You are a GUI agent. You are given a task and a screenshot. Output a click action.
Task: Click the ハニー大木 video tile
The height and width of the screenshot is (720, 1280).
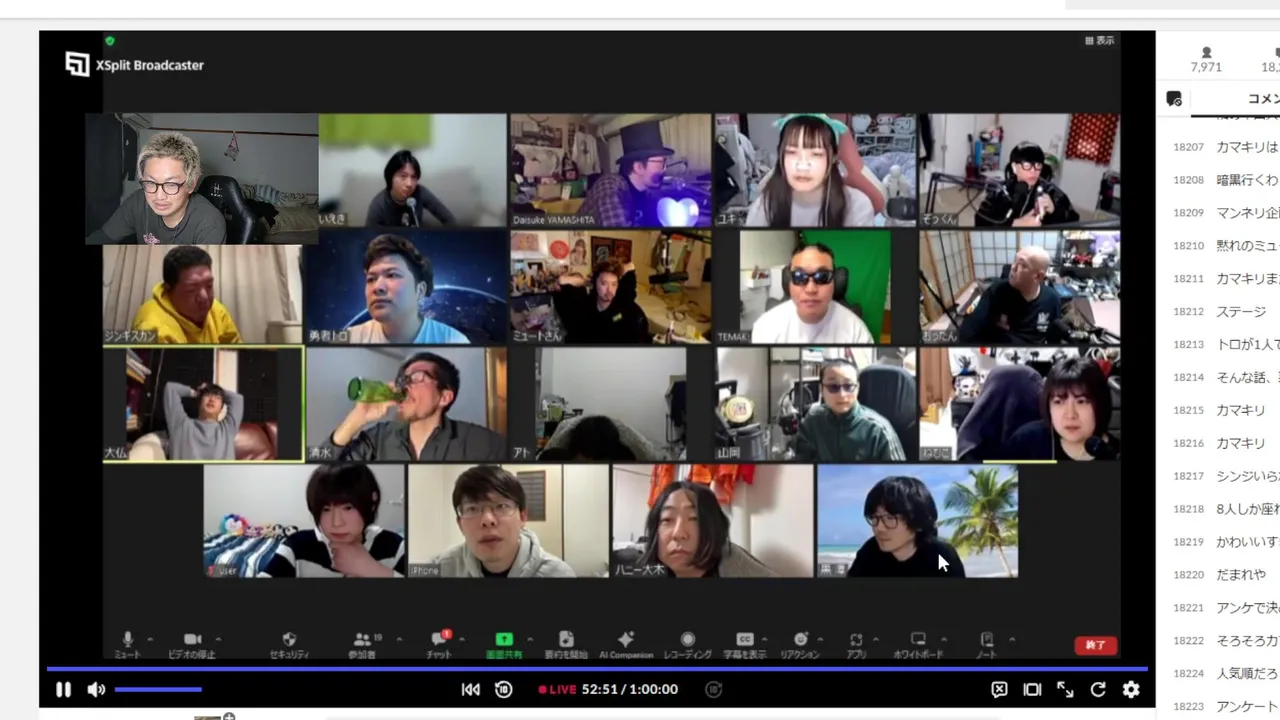712,521
